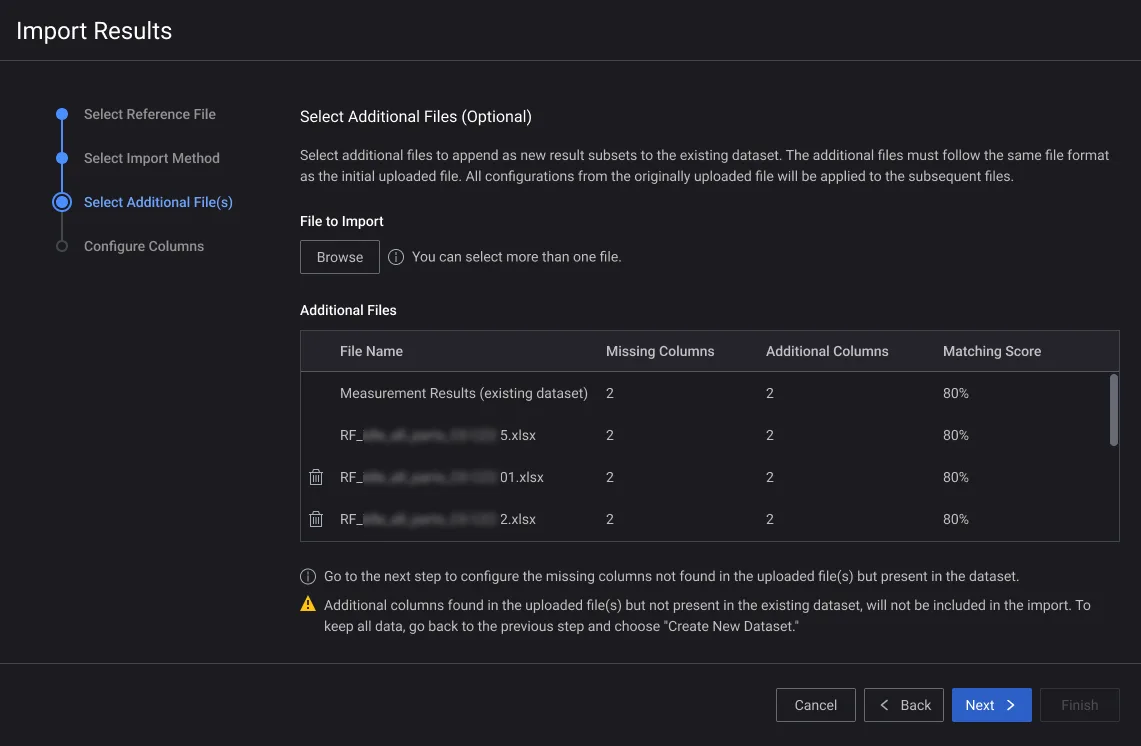Browse for files to import

pos(340,257)
